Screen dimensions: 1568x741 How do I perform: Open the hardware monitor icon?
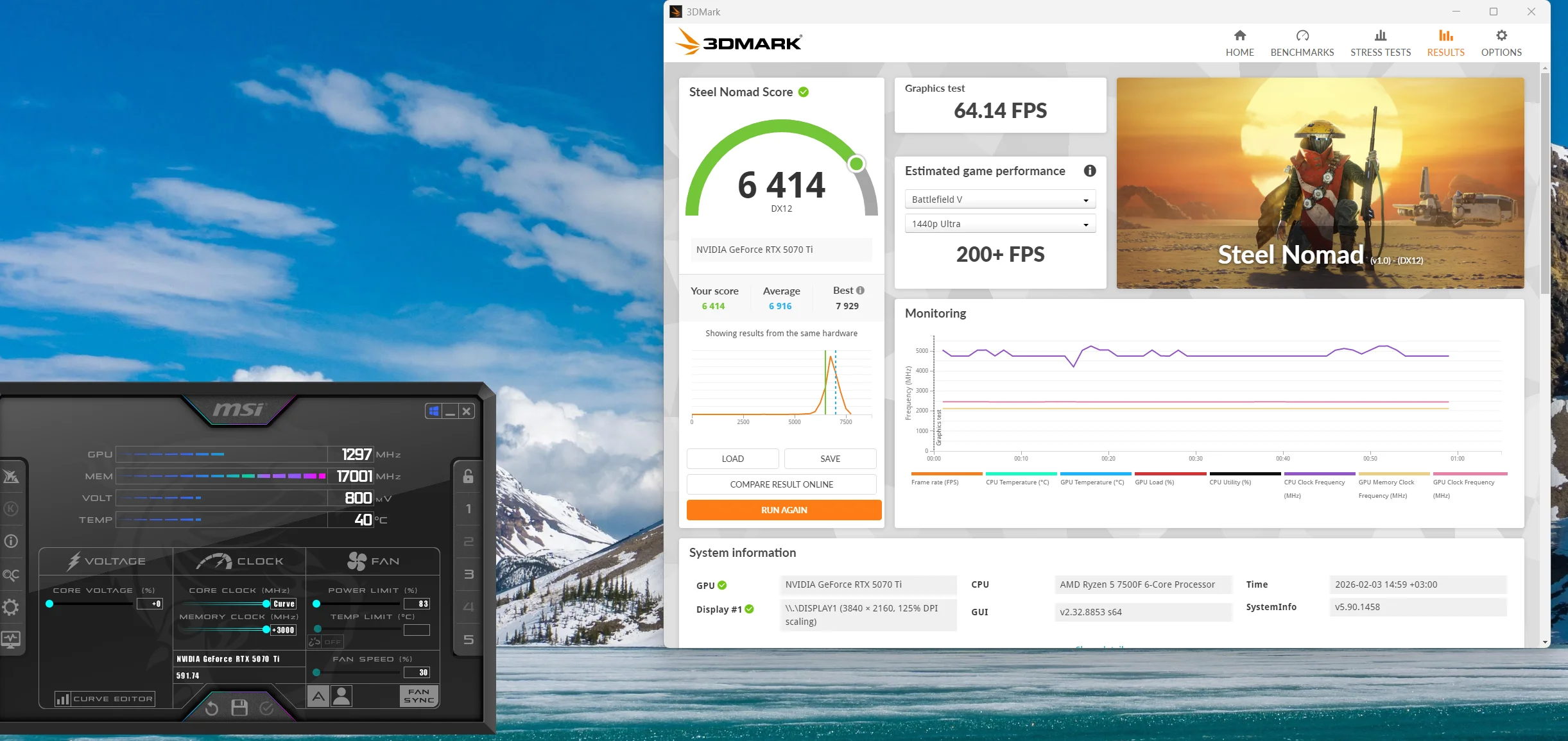point(11,639)
